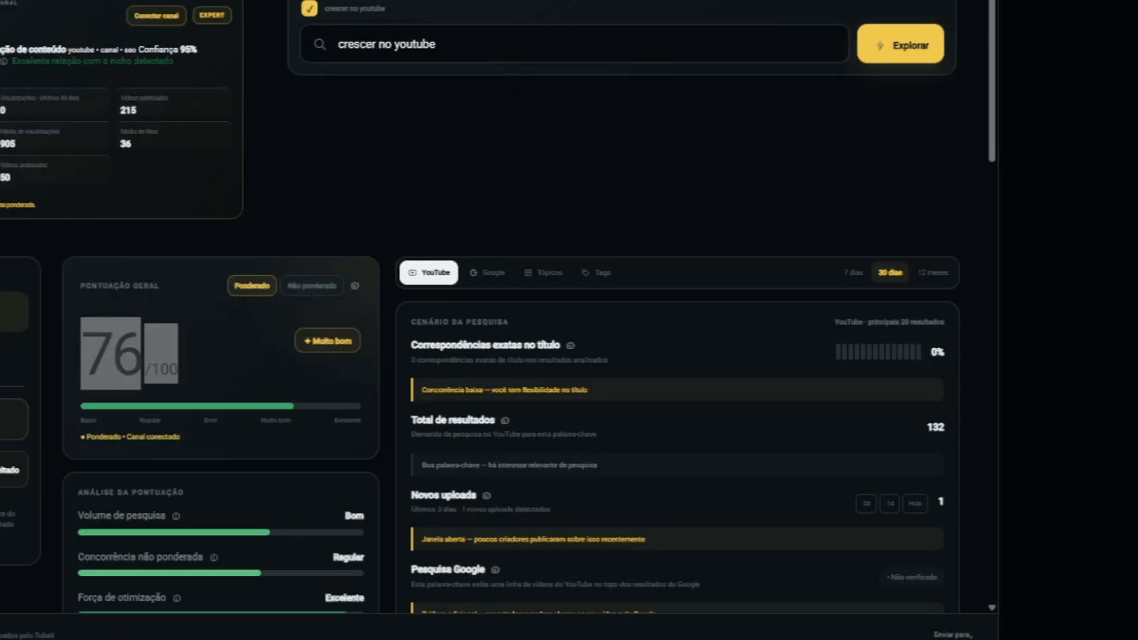Select the 2d uploads filter
This screenshot has width=1138, height=640.
[x=866, y=503]
